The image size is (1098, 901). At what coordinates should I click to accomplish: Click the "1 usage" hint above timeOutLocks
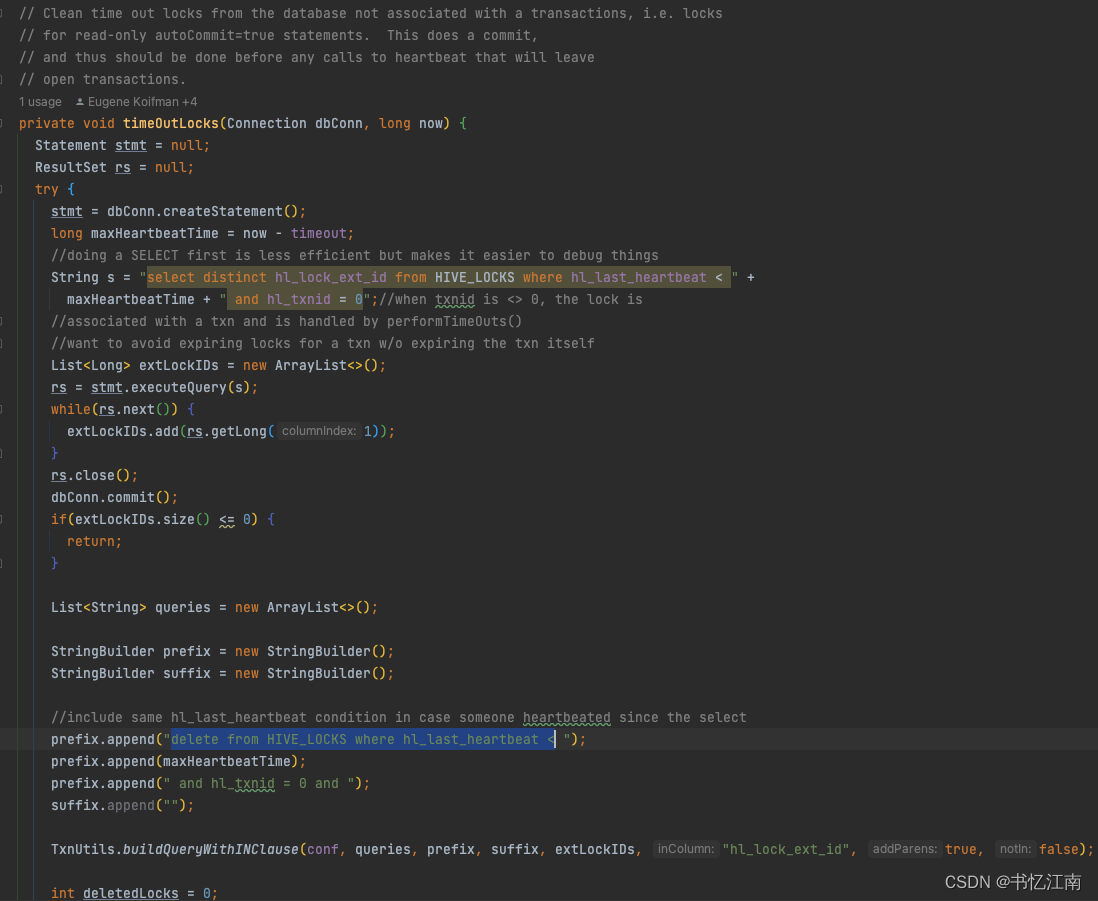(x=40, y=101)
